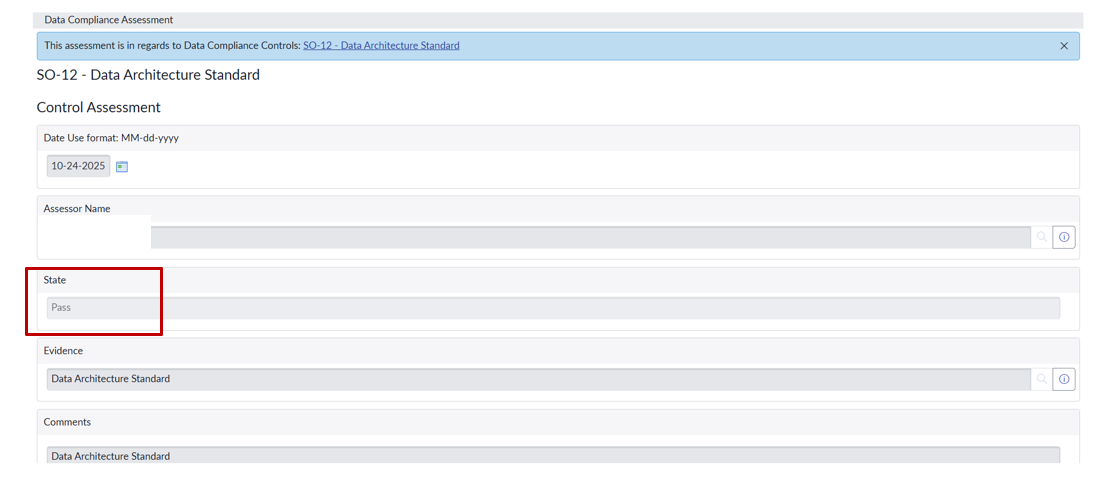Image resolution: width=1095 pixels, height=486 pixels.
Task: Open the Evidence field info icon
Action: coord(1064,379)
